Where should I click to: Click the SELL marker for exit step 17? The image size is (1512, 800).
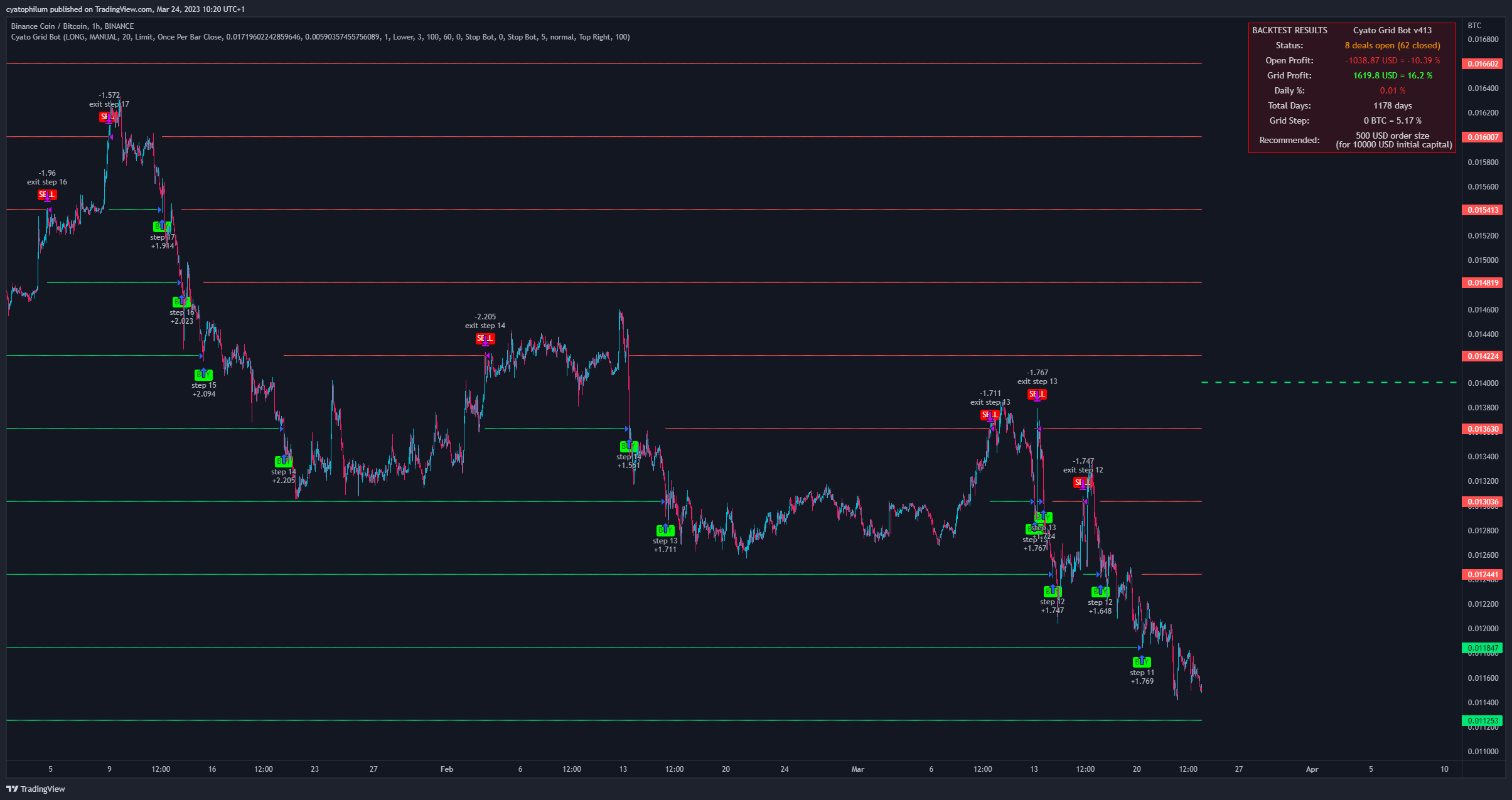pos(109,117)
